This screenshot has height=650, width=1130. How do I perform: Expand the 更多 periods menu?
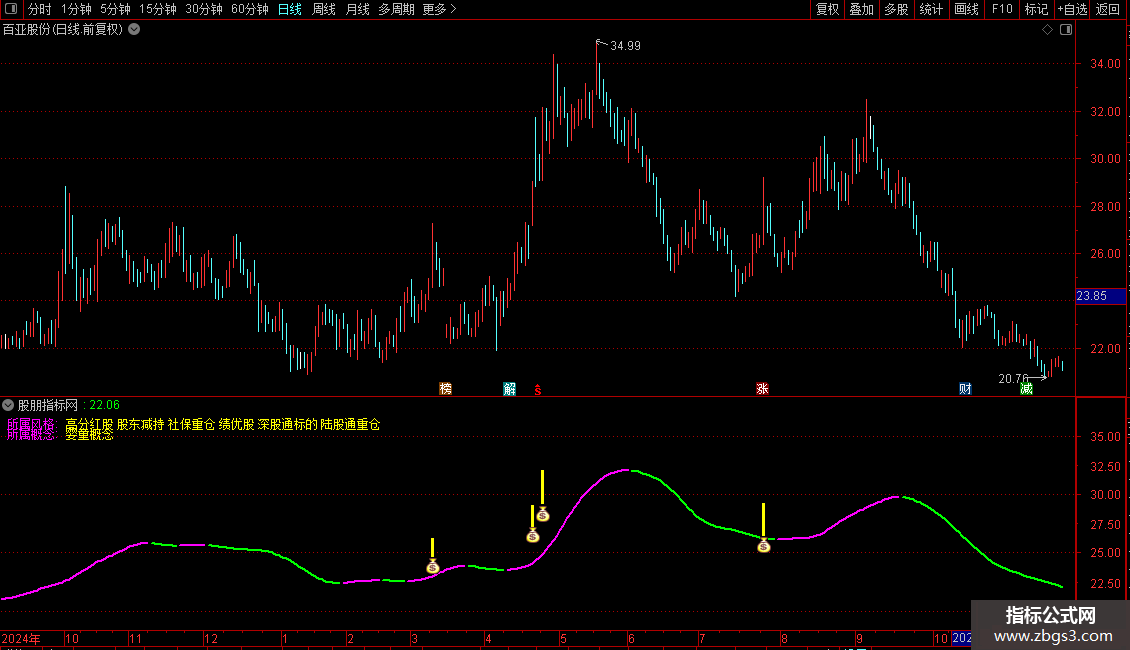439,9
